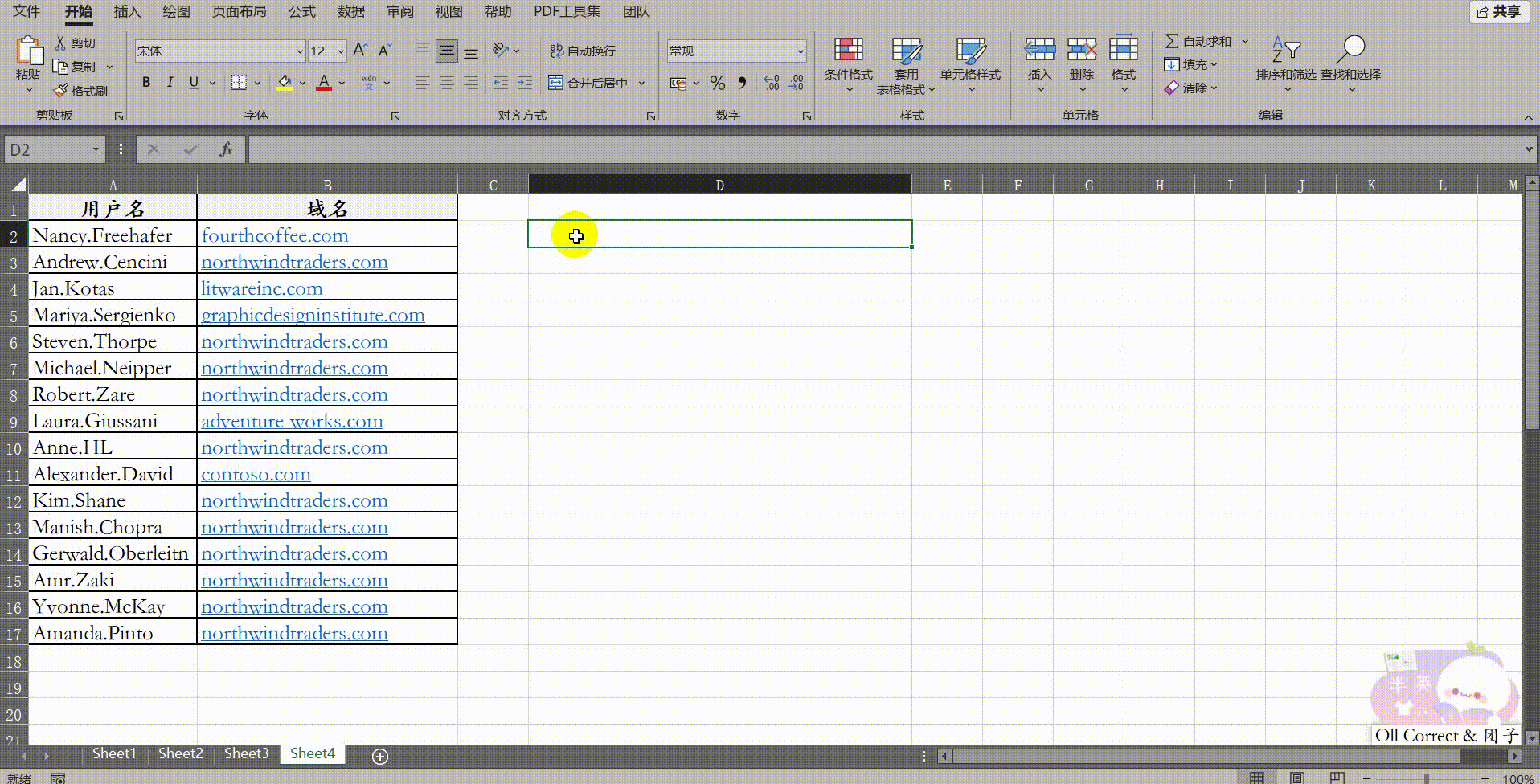Align text left
1540x784 pixels.
[422, 82]
